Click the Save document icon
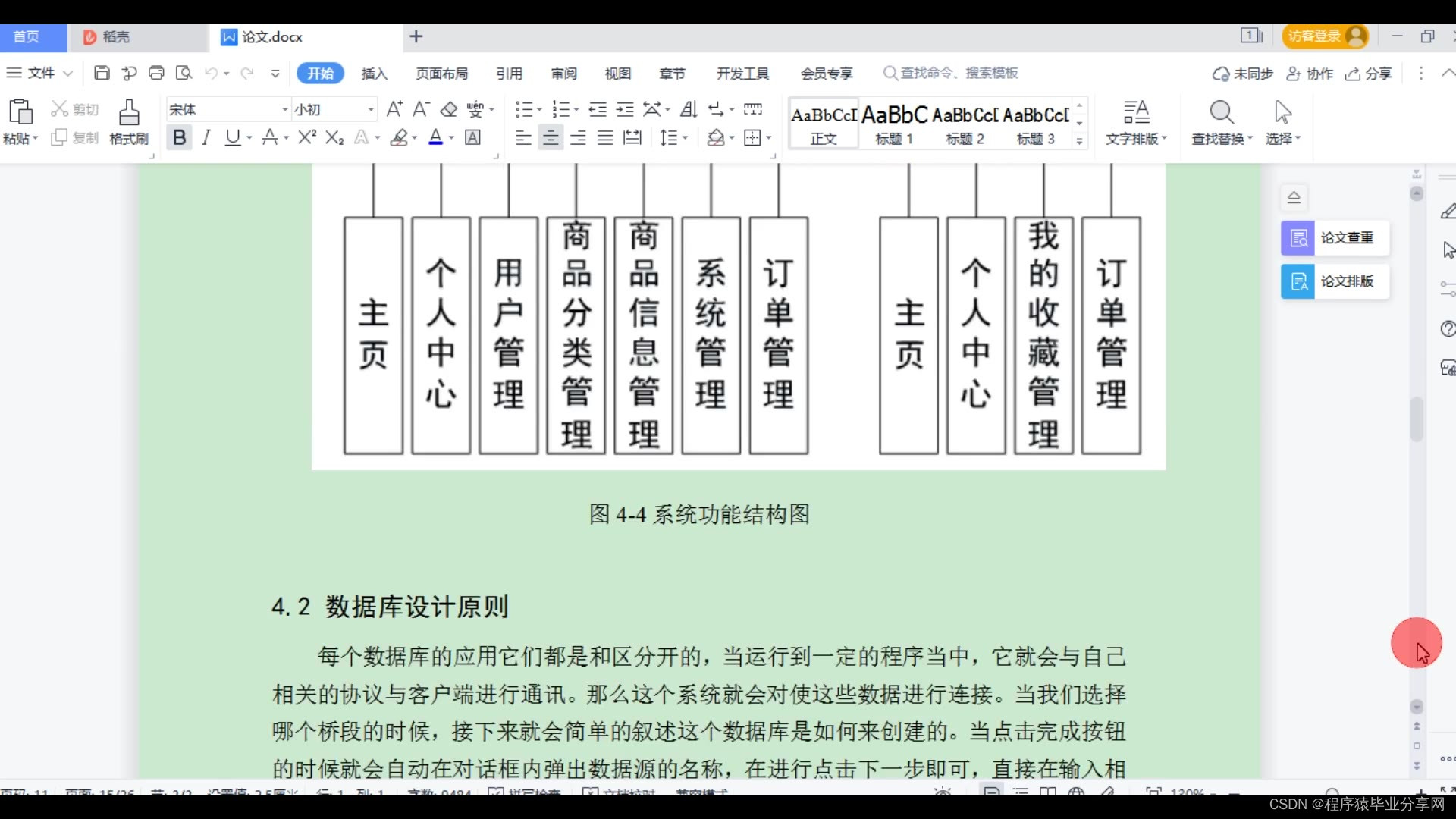The image size is (1456, 819). point(102,73)
